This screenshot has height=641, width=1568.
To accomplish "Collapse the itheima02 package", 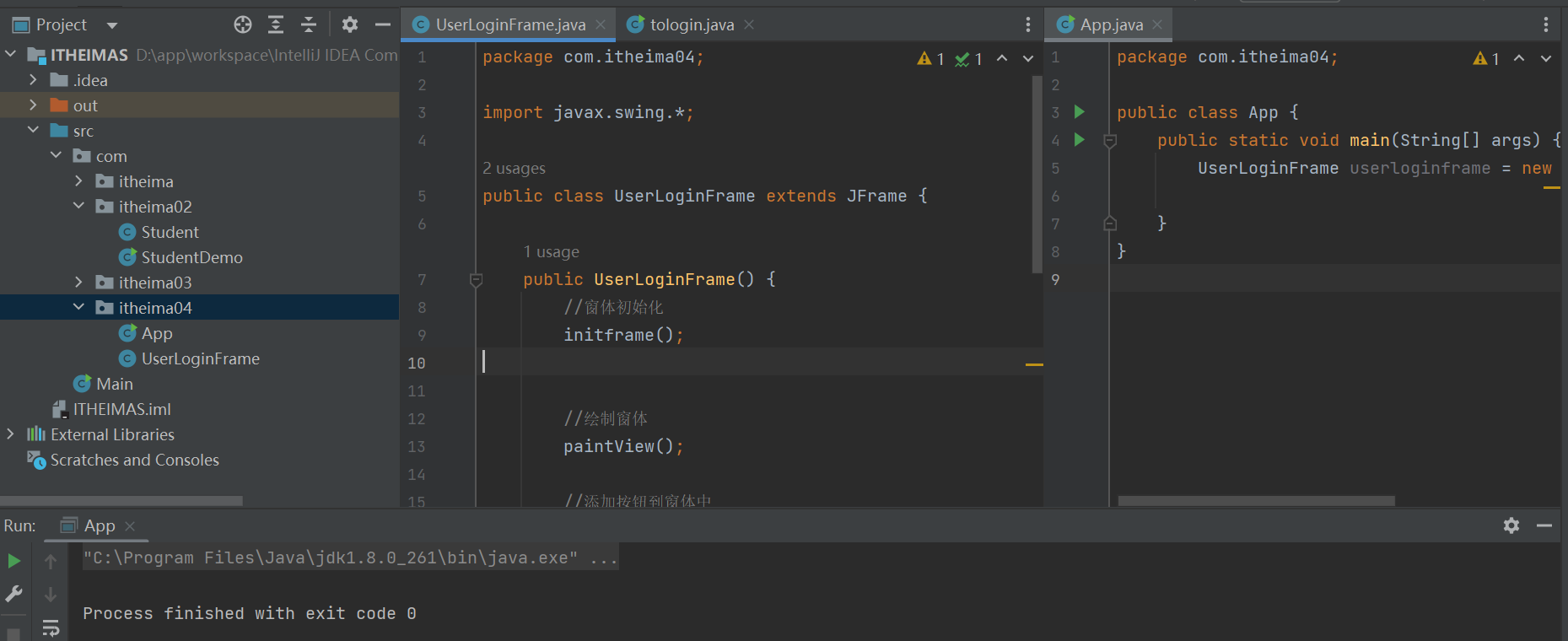I will tap(78, 207).
